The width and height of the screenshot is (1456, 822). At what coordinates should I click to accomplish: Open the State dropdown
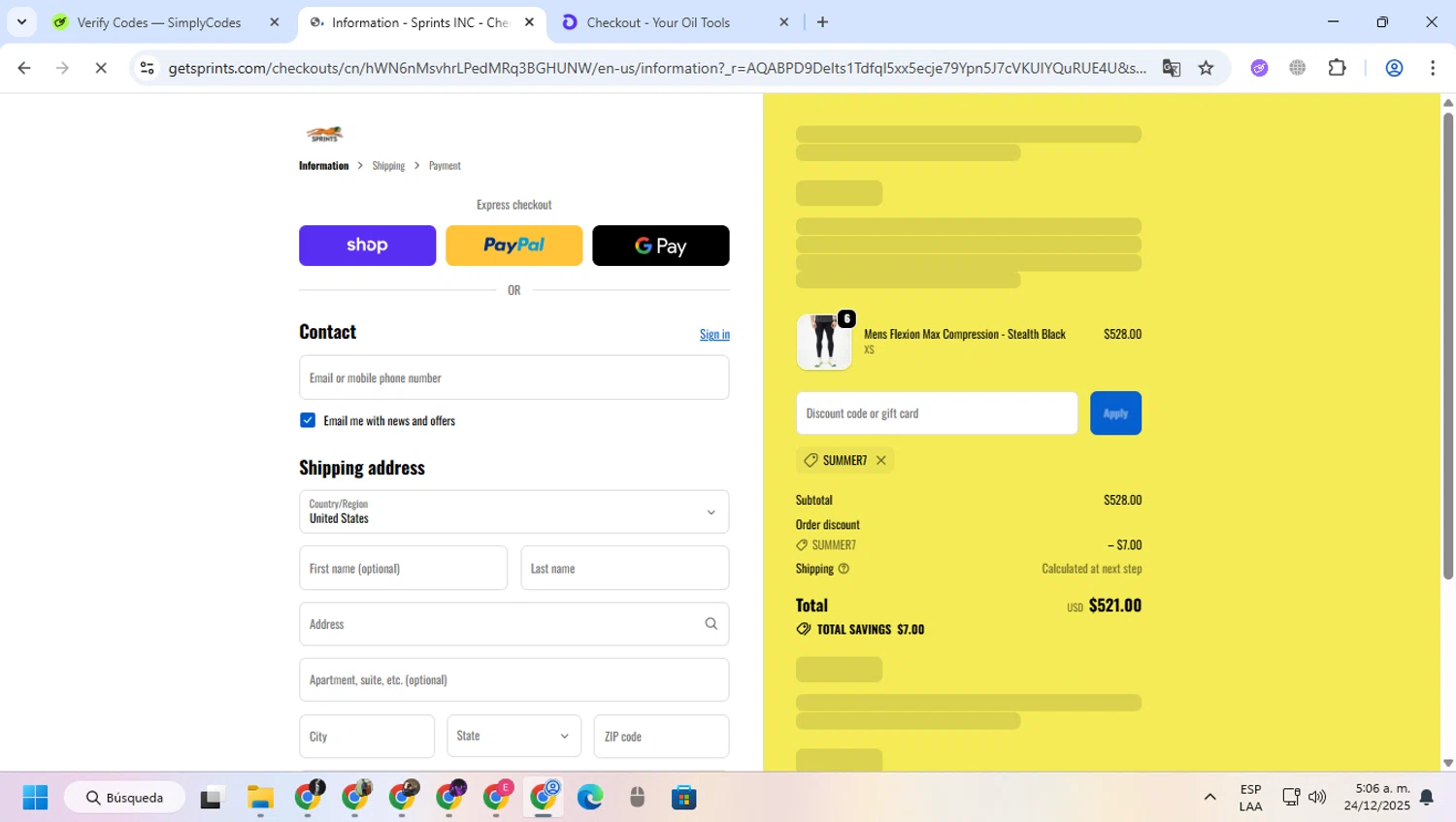tap(513, 737)
